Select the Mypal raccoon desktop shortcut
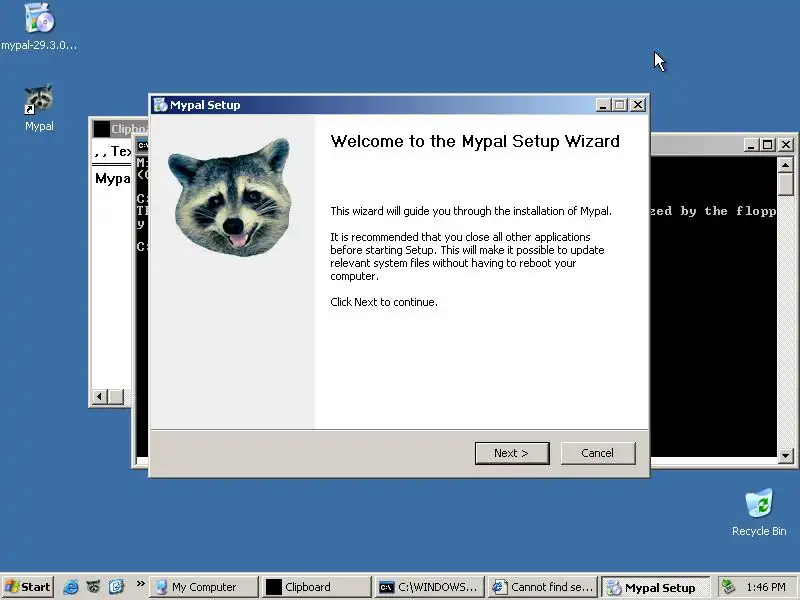 (39, 108)
